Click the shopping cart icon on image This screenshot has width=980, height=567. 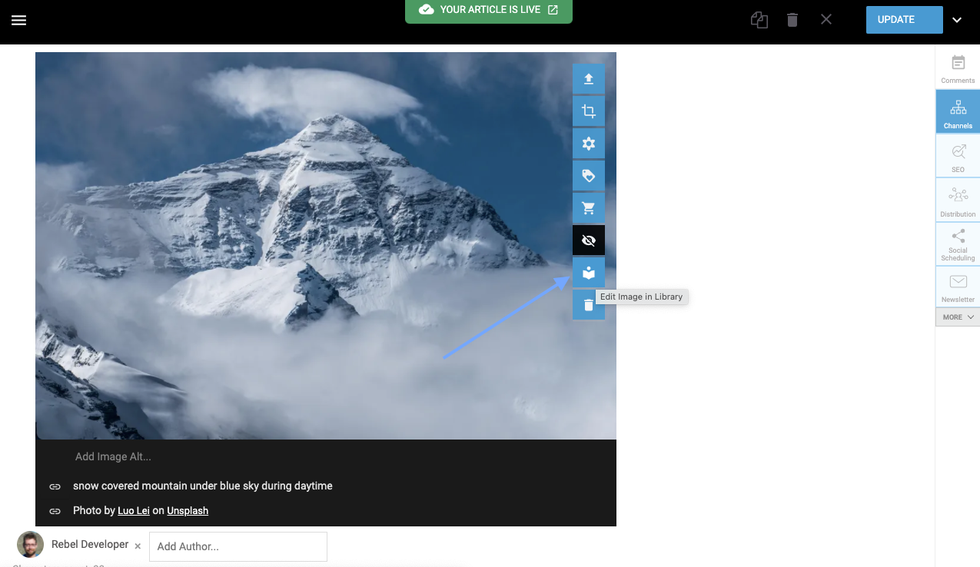coord(588,208)
